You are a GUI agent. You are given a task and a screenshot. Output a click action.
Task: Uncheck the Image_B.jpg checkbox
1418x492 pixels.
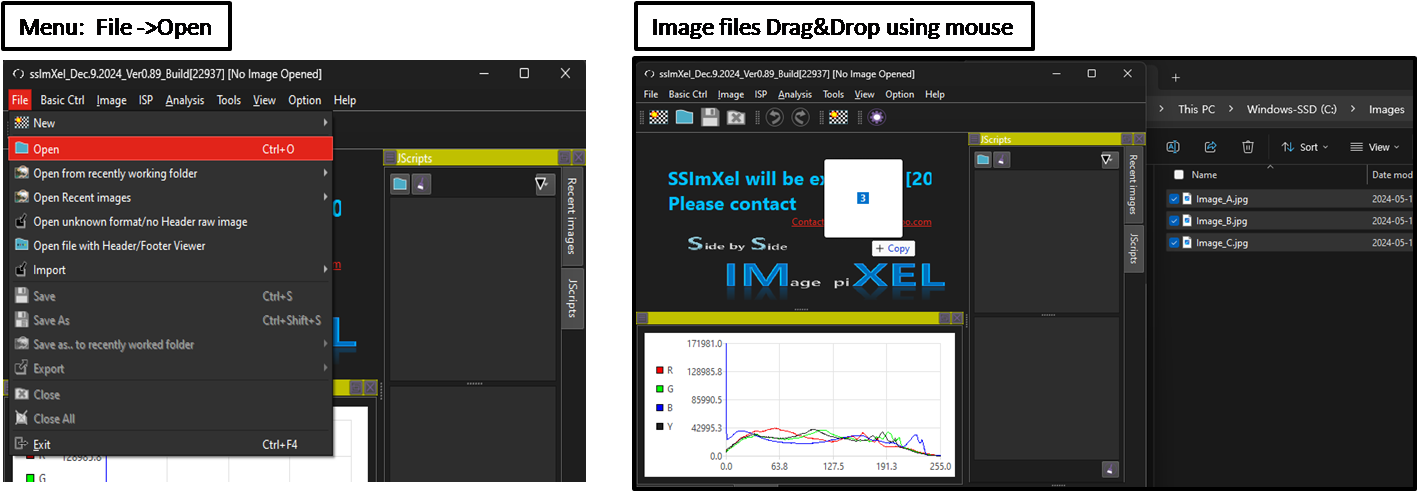click(1174, 221)
